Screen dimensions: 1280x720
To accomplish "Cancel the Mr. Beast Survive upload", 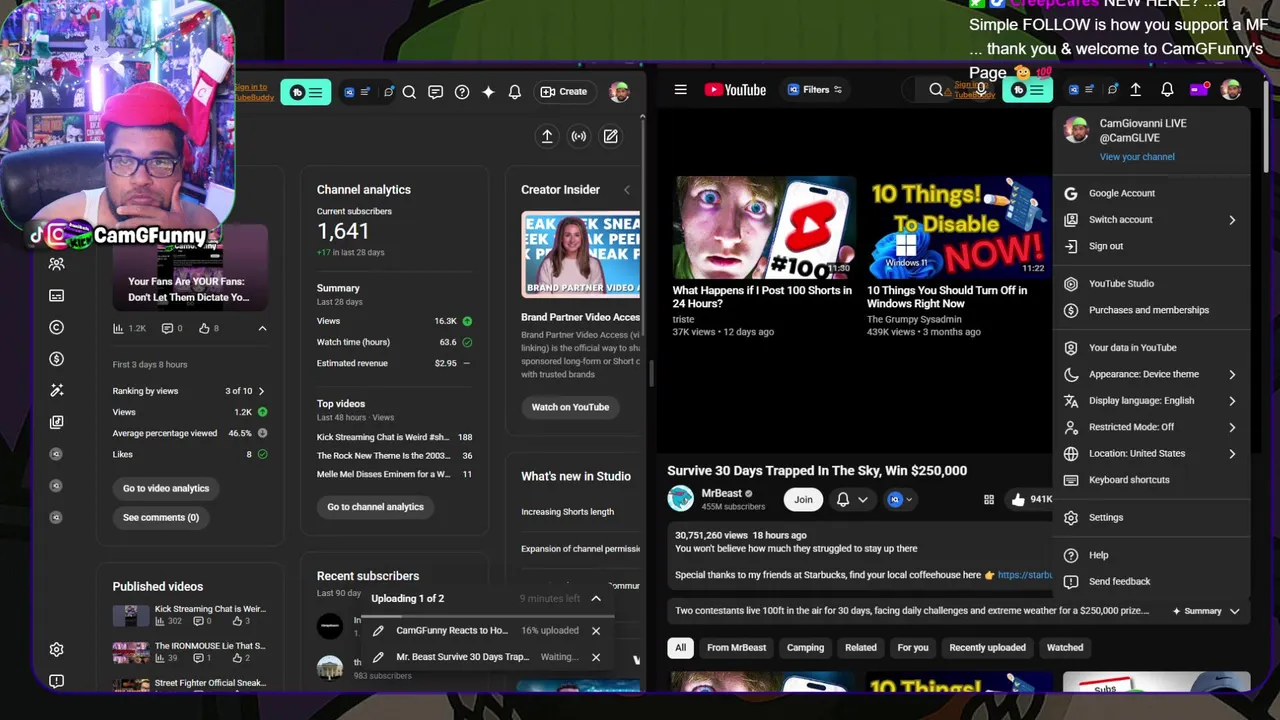I will click(596, 657).
